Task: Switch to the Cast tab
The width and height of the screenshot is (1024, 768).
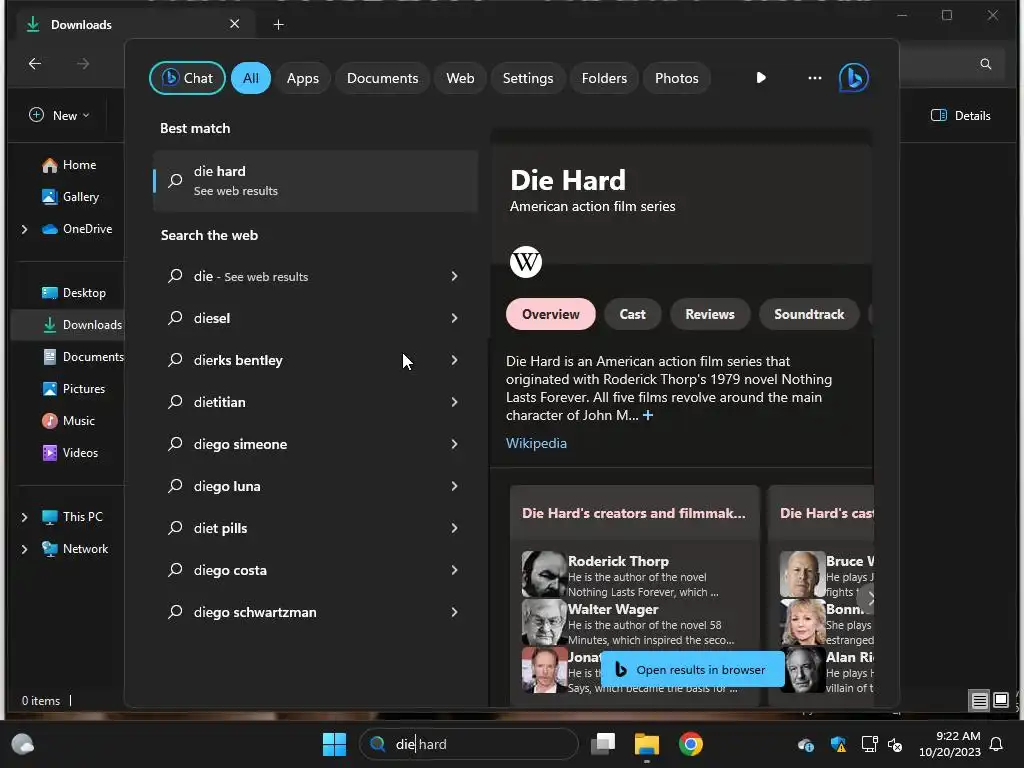Action: click(x=632, y=314)
